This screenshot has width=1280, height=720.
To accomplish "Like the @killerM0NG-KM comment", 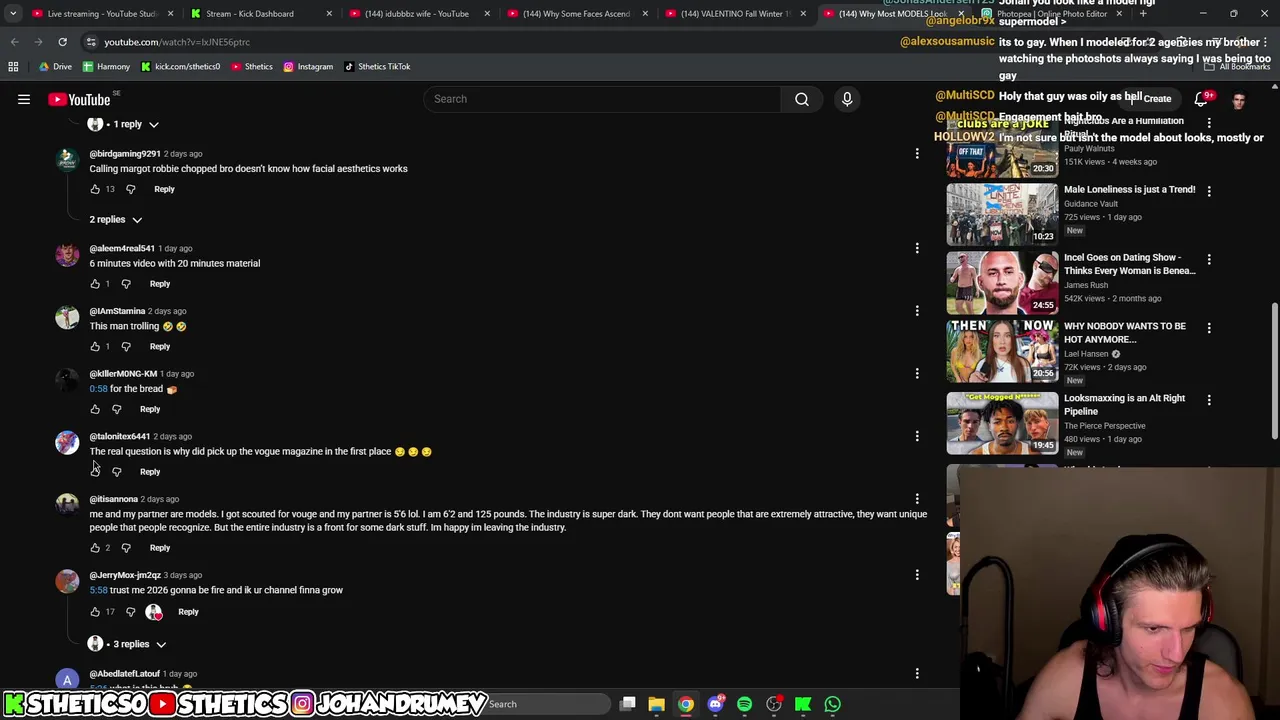I will 95,409.
